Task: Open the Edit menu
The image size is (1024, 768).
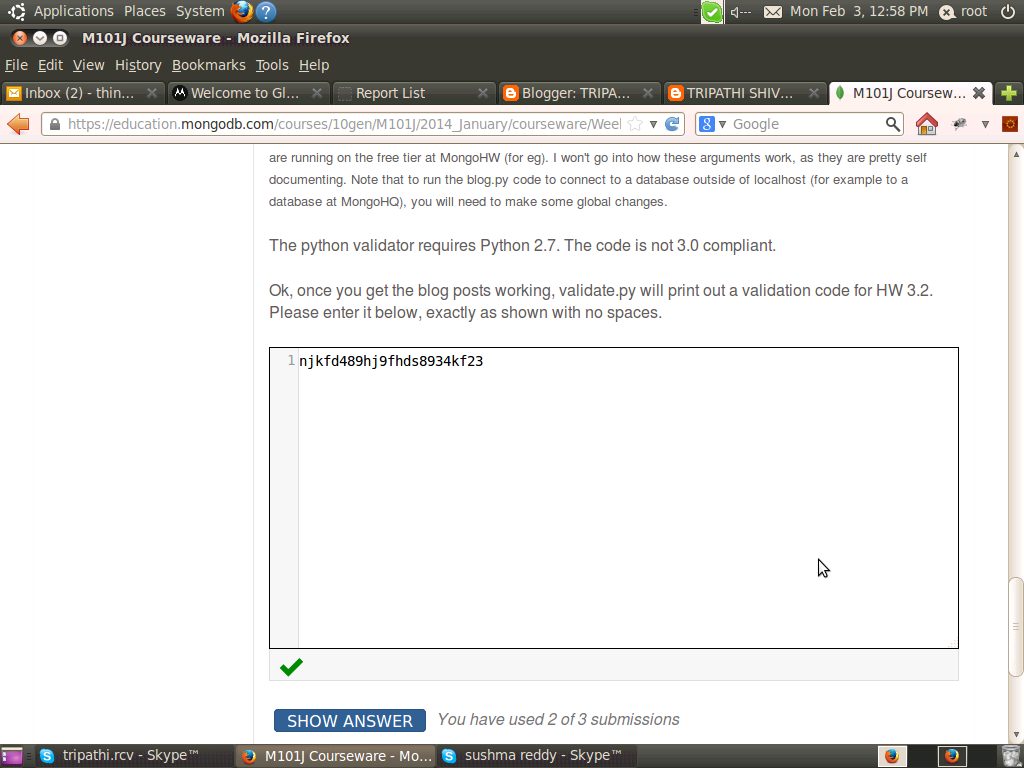Action: click(x=50, y=65)
